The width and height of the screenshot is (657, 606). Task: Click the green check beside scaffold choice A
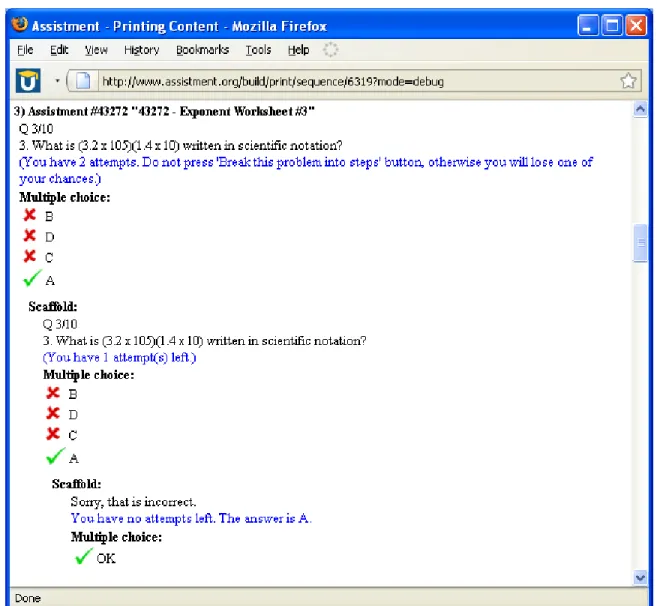(55, 456)
